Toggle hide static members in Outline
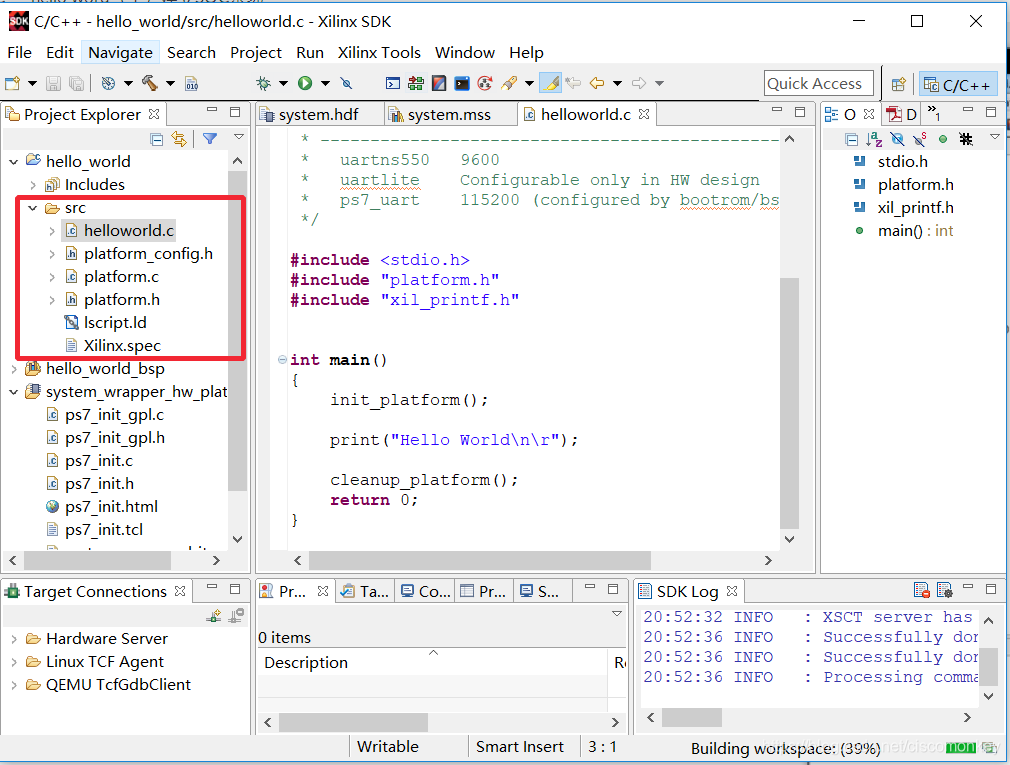Image resolution: width=1010 pixels, height=765 pixels. click(x=920, y=139)
